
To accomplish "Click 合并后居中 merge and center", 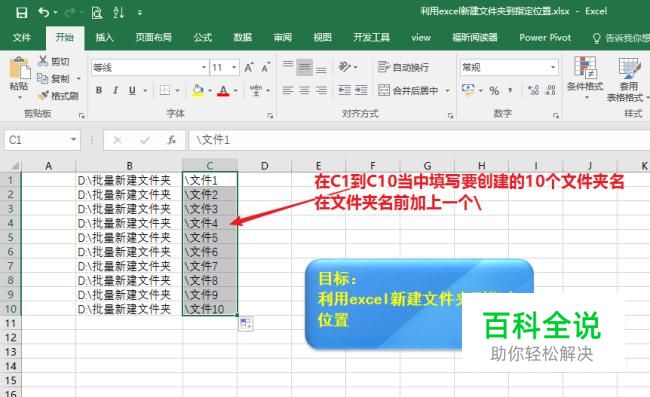I will tap(408, 90).
